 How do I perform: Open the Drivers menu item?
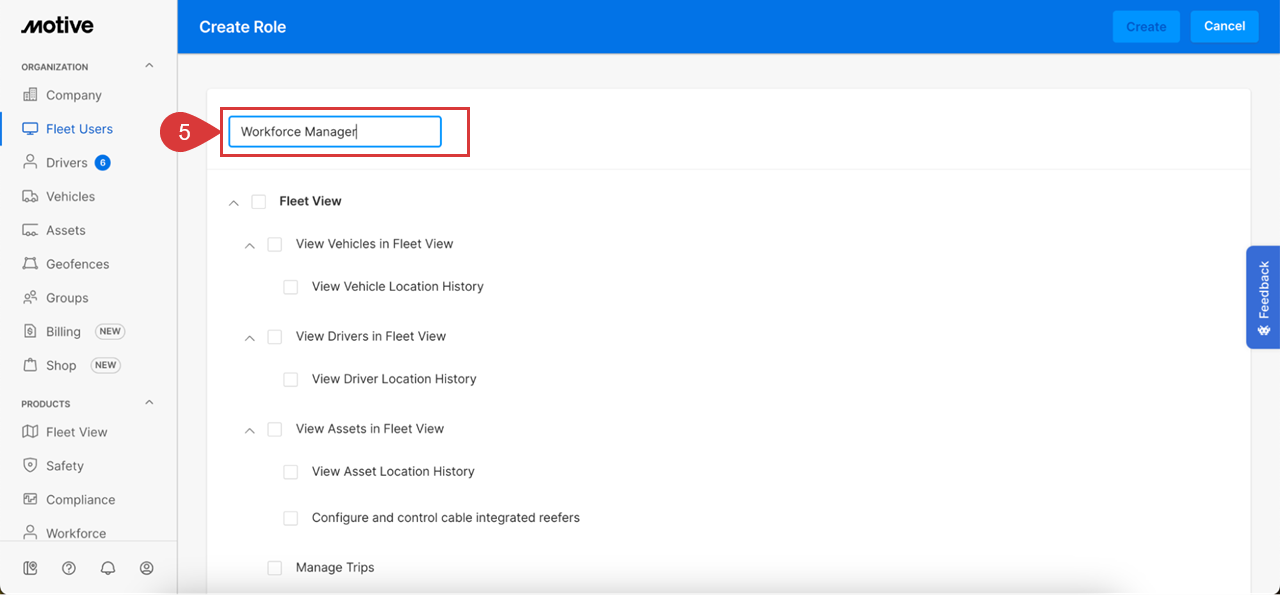[66, 163]
